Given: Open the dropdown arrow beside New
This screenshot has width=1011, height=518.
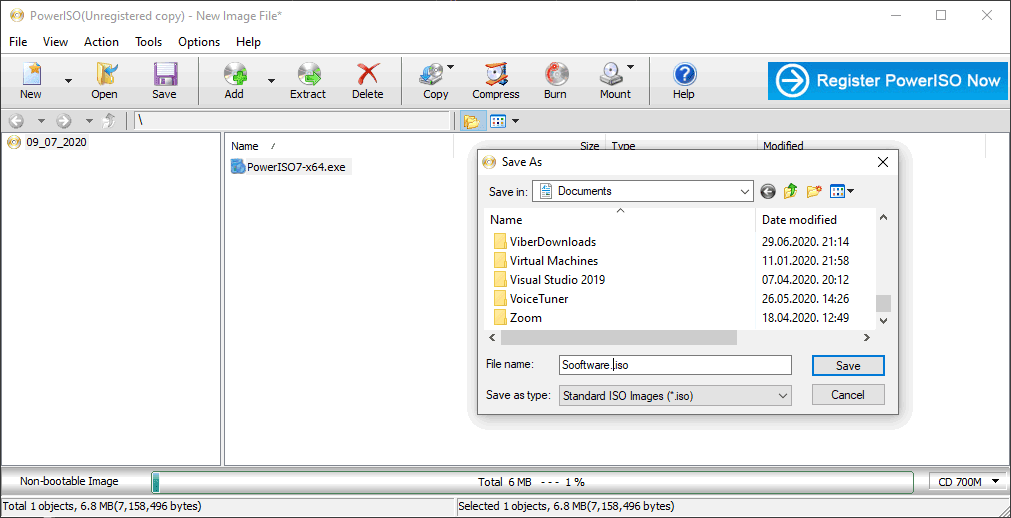Looking at the screenshot, I should [x=68, y=81].
